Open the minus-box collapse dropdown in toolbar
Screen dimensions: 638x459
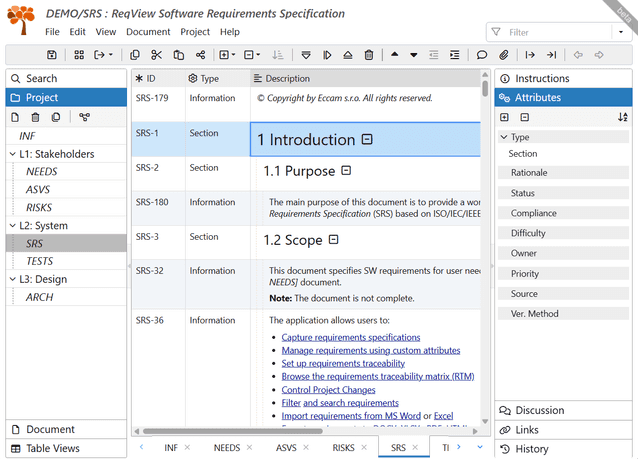click(252, 55)
